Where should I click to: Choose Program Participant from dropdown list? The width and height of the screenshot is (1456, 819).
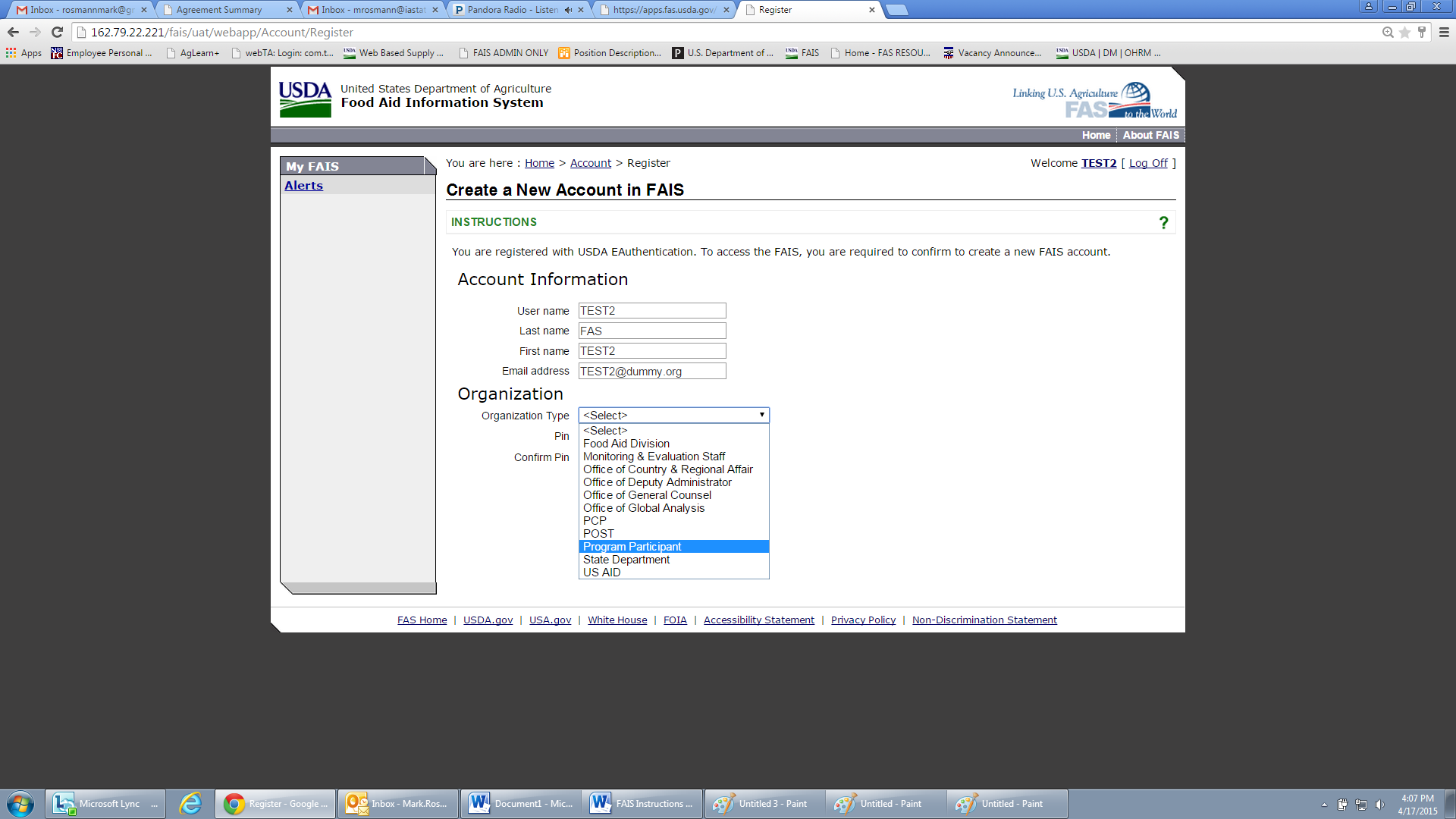[x=632, y=547]
